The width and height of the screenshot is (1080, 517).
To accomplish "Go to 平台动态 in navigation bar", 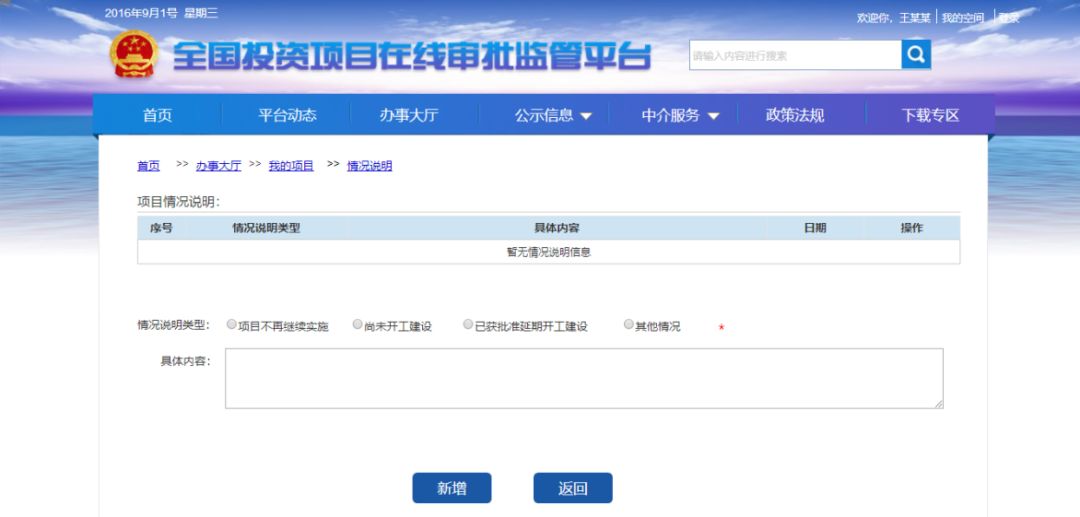I will tap(287, 115).
